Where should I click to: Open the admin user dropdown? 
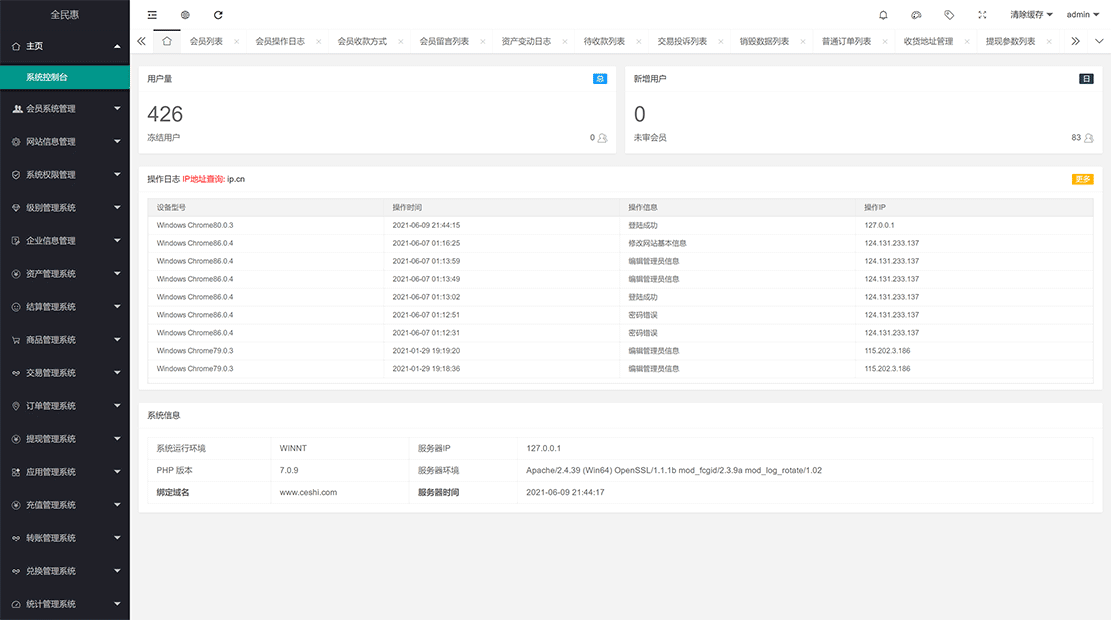coord(1082,15)
